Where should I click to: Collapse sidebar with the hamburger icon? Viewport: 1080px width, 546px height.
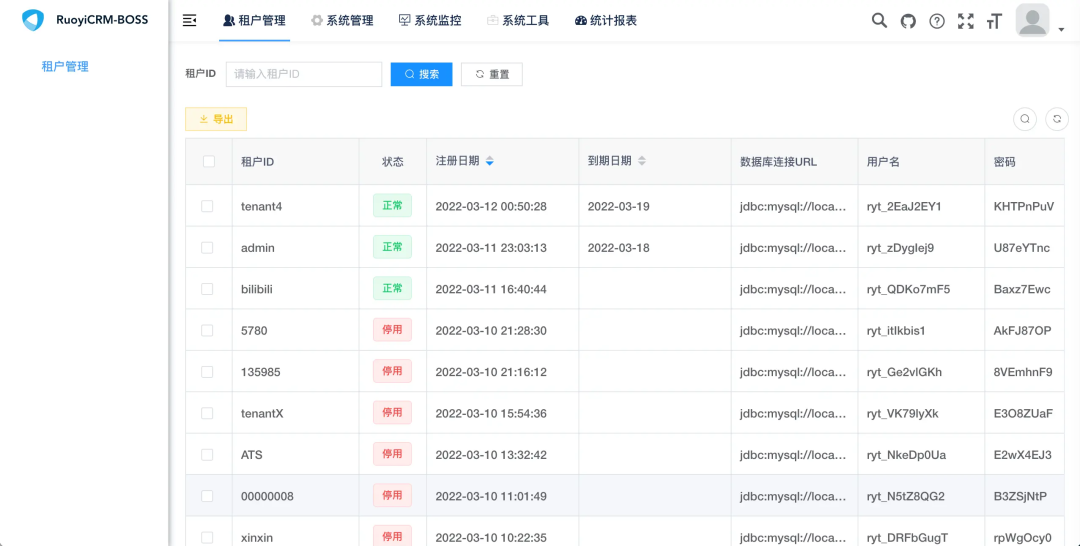click(189, 20)
